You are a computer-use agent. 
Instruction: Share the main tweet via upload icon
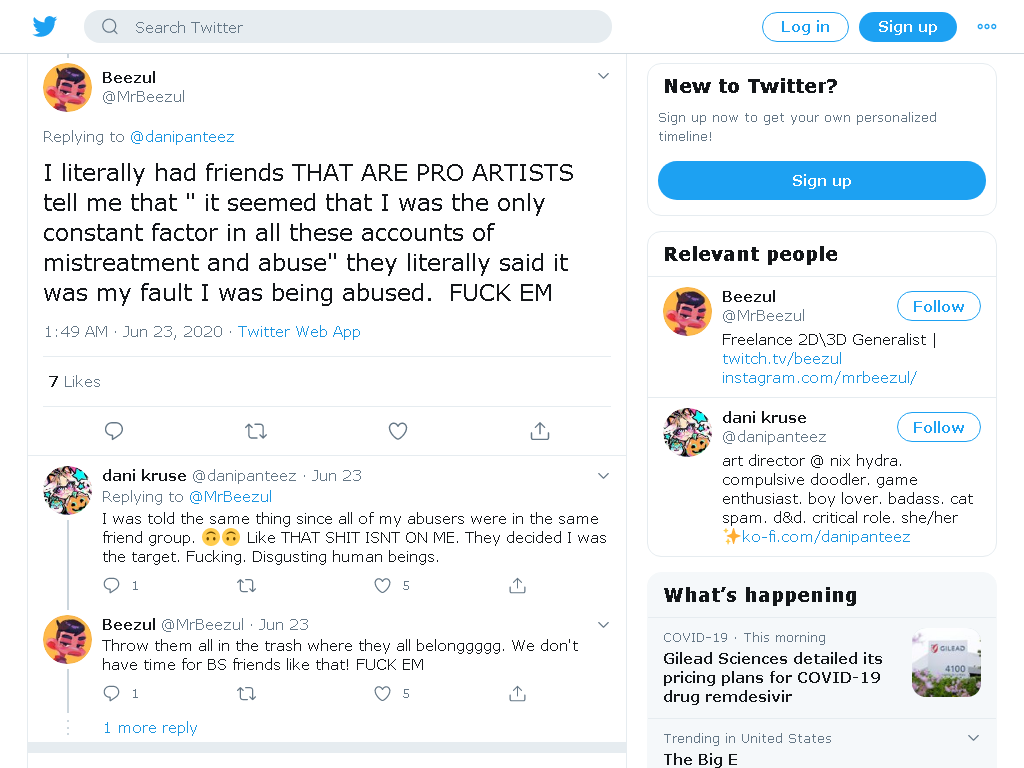point(540,431)
